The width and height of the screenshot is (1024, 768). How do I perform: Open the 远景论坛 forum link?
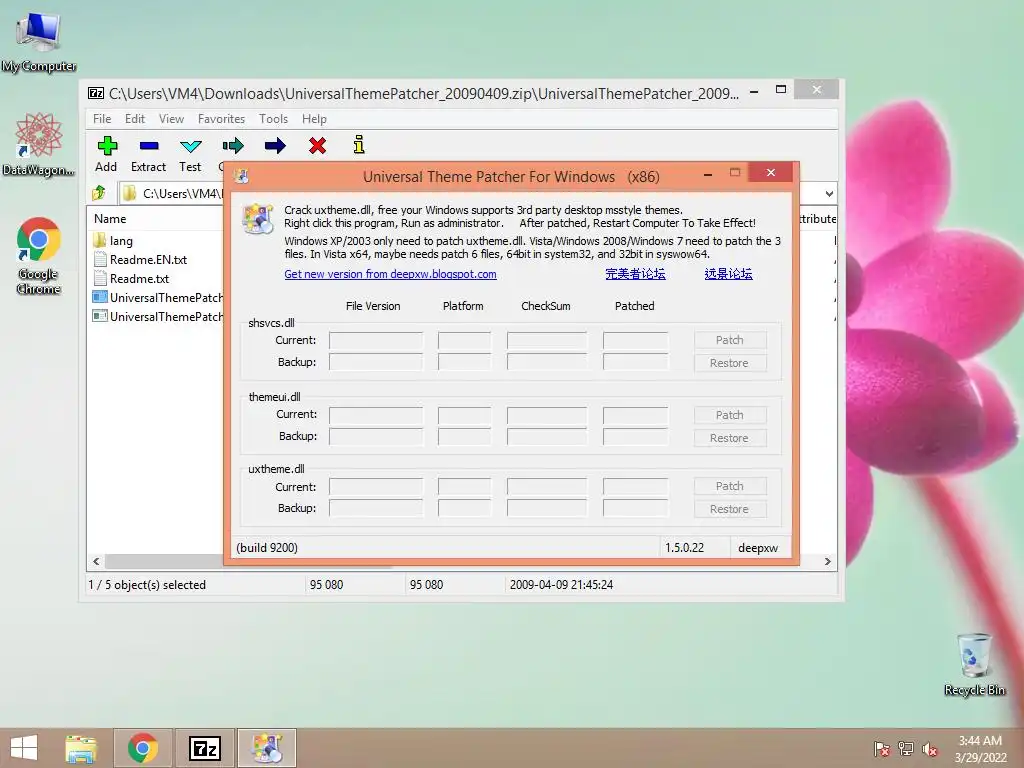(x=728, y=274)
